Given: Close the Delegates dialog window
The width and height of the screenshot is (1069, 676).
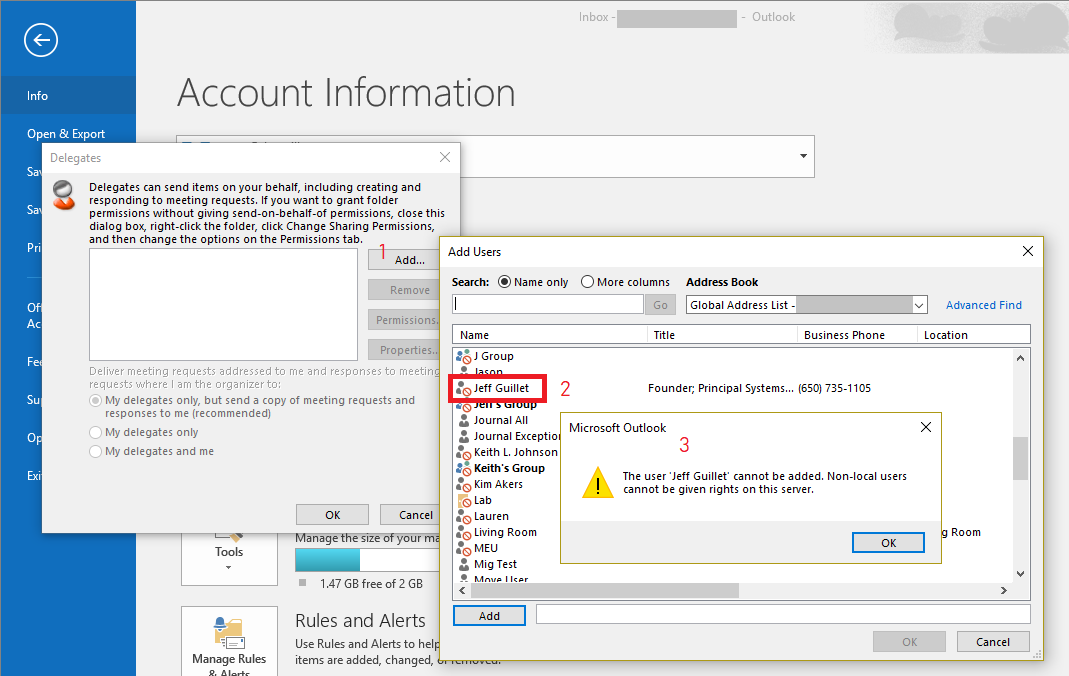Looking at the screenshot, I should (445, 157).
